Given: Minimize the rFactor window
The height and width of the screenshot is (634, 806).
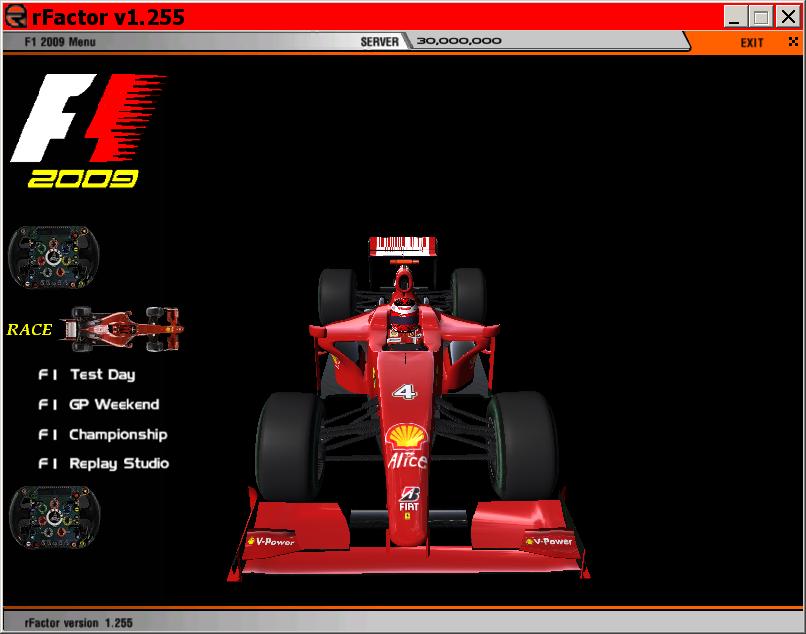Looking at the screenshot, I should 735,16.
